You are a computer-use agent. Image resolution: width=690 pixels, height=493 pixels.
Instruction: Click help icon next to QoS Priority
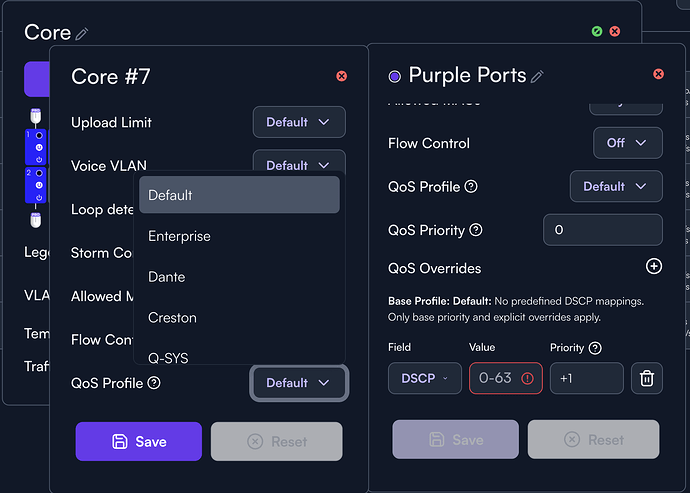click(476, 230)
